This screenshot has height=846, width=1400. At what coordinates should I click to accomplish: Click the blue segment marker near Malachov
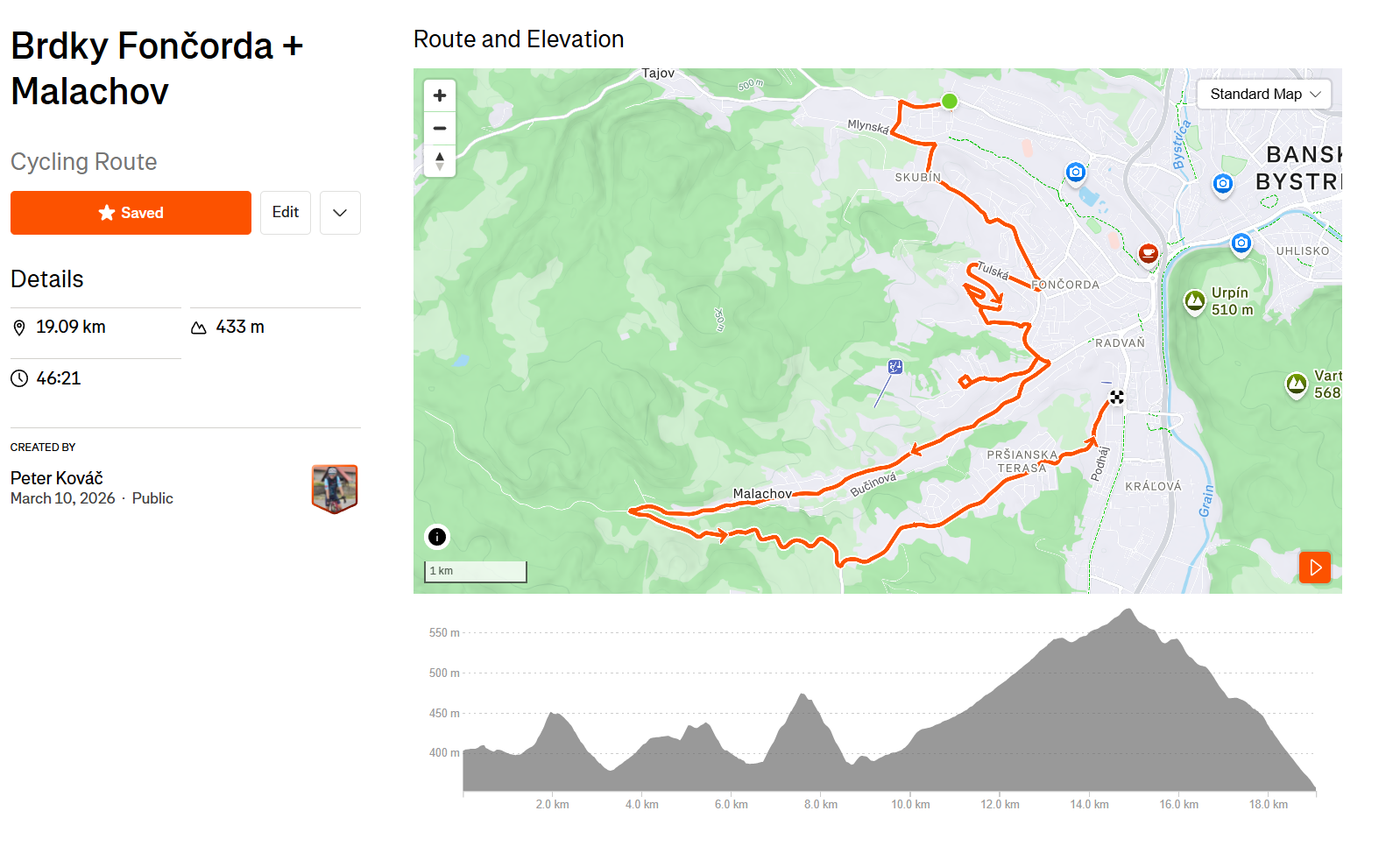pyautogui.click(x=894, y=367)
